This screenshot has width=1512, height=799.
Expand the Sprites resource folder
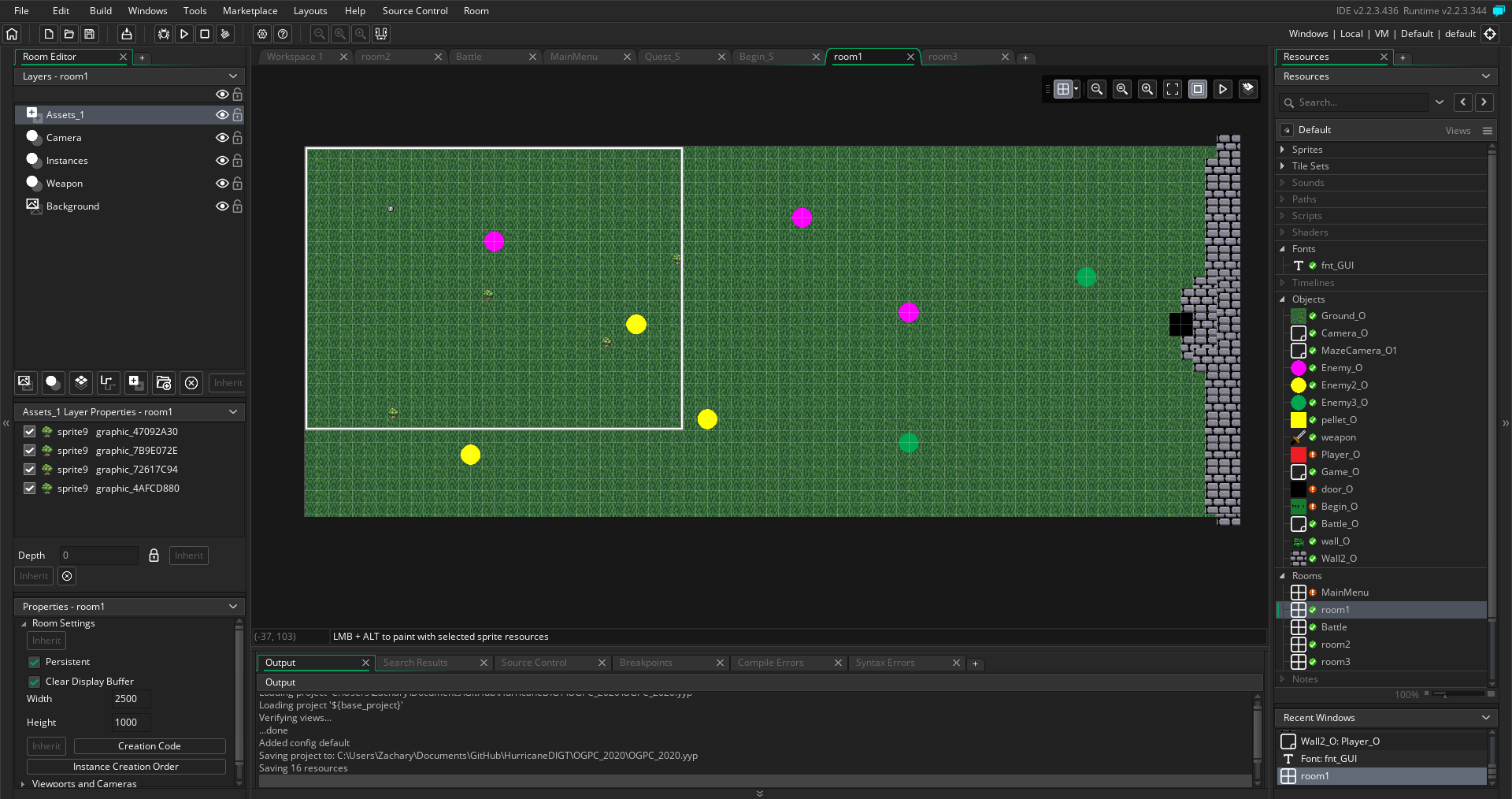(x=1283, y=150)
